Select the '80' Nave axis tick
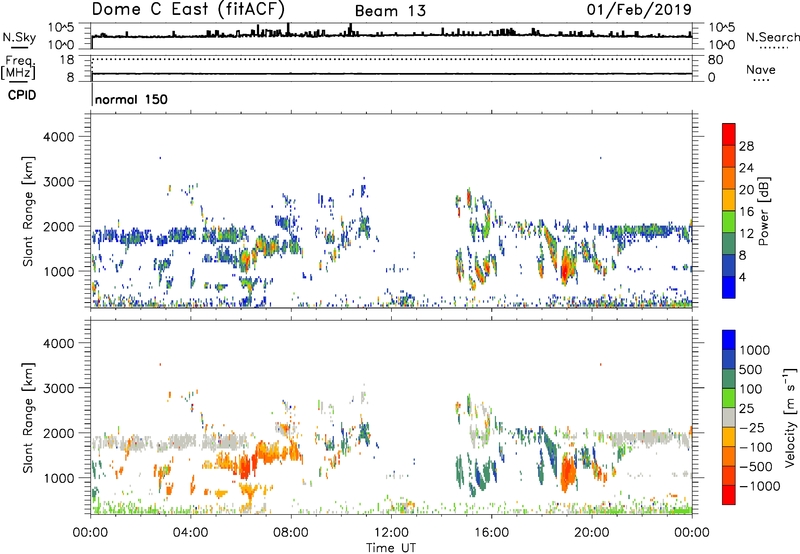This screenshot has width=800, height=554. click(x=715, y=60)
